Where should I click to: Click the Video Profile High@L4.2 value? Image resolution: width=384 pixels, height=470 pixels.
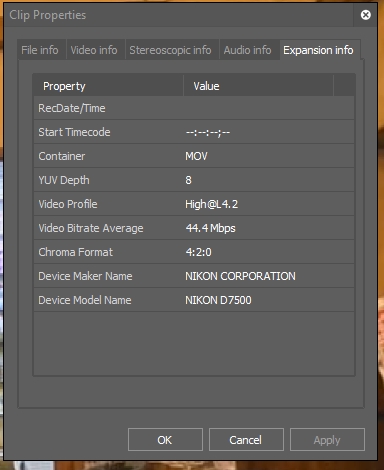click(211, 204)
